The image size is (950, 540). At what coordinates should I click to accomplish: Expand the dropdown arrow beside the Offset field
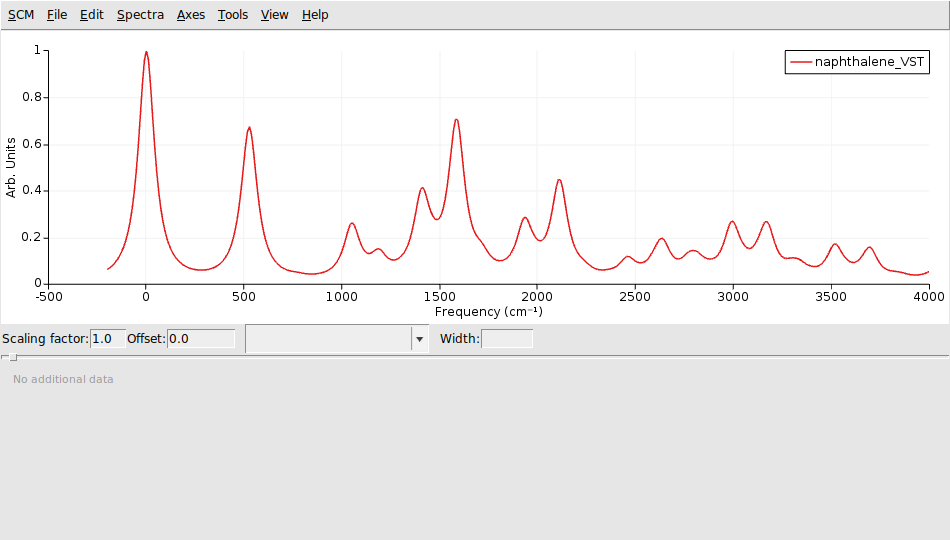coord(419,339)
